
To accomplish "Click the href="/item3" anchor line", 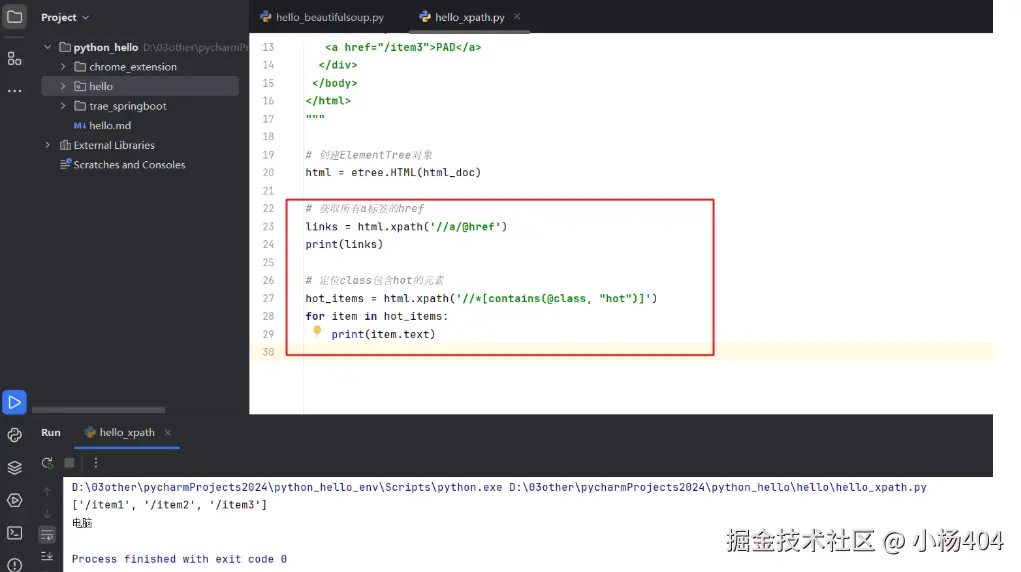I will pos(403,47).
